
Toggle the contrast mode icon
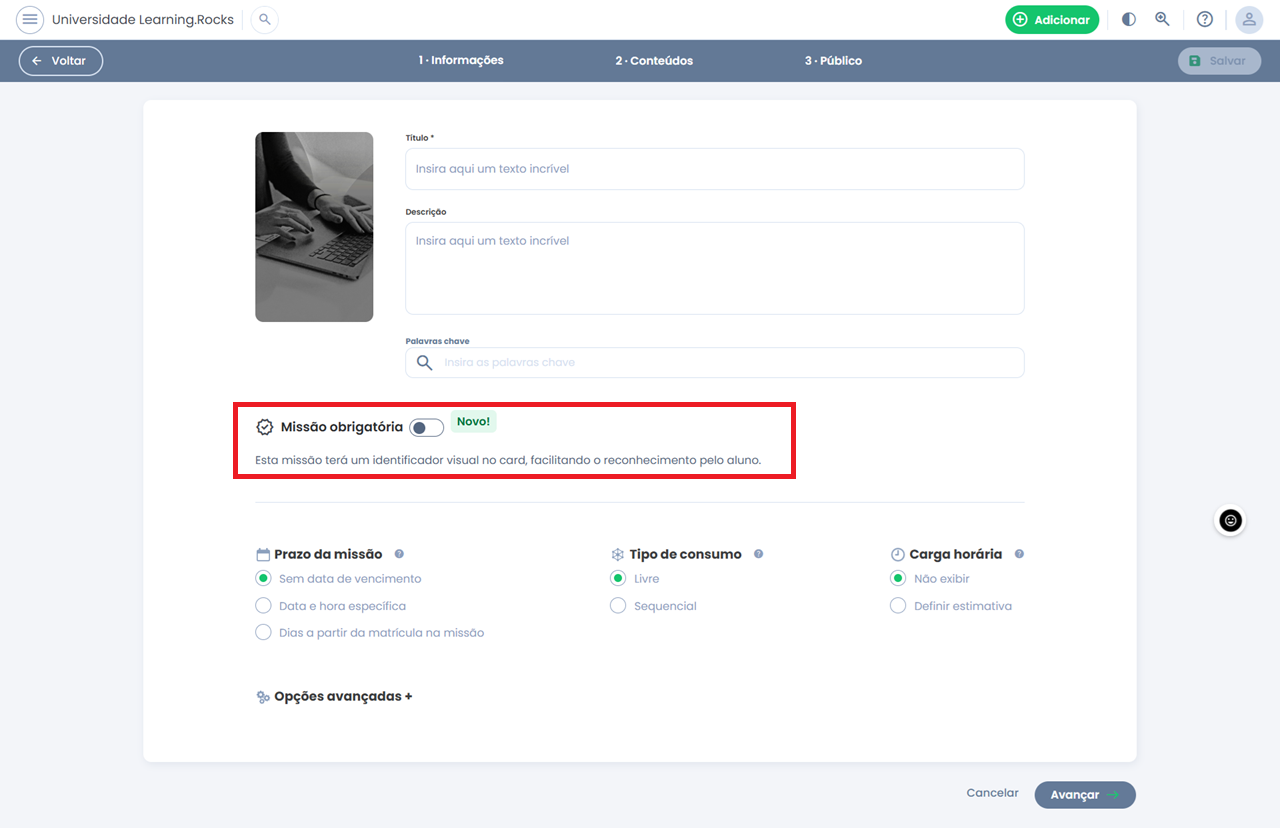click(1129, 19)
